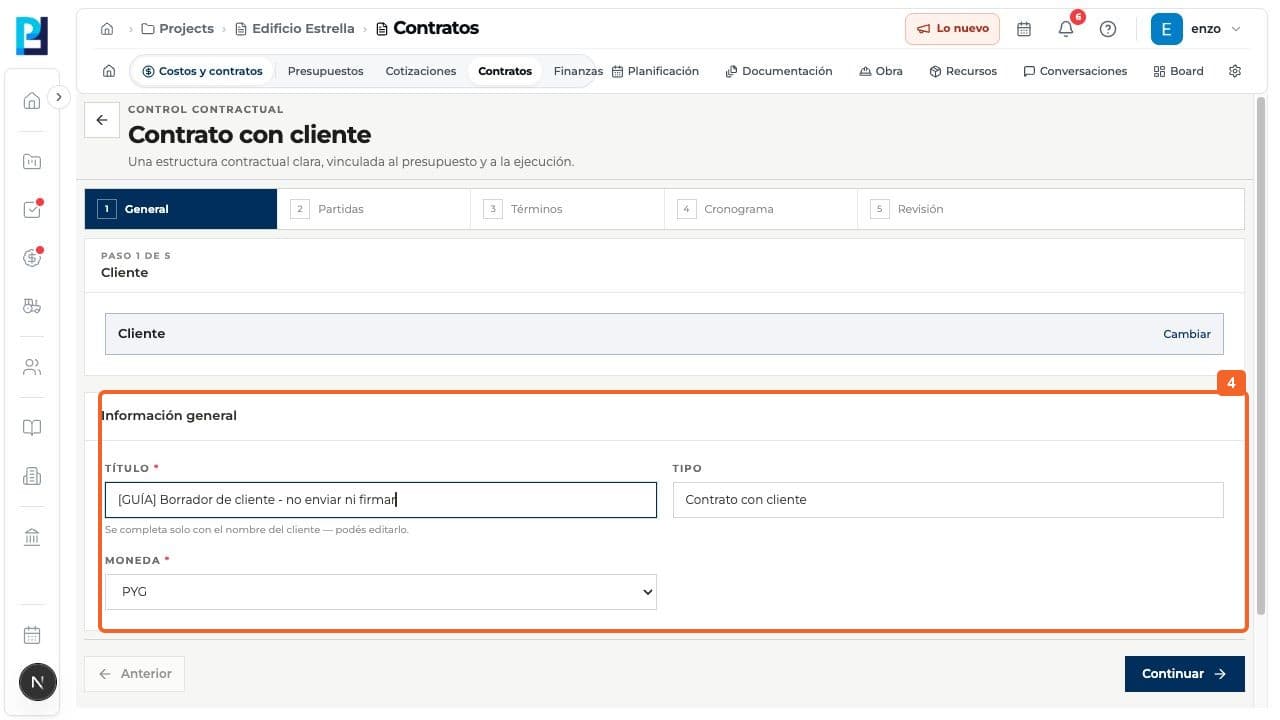Open the Costos y contratos section

202,71
